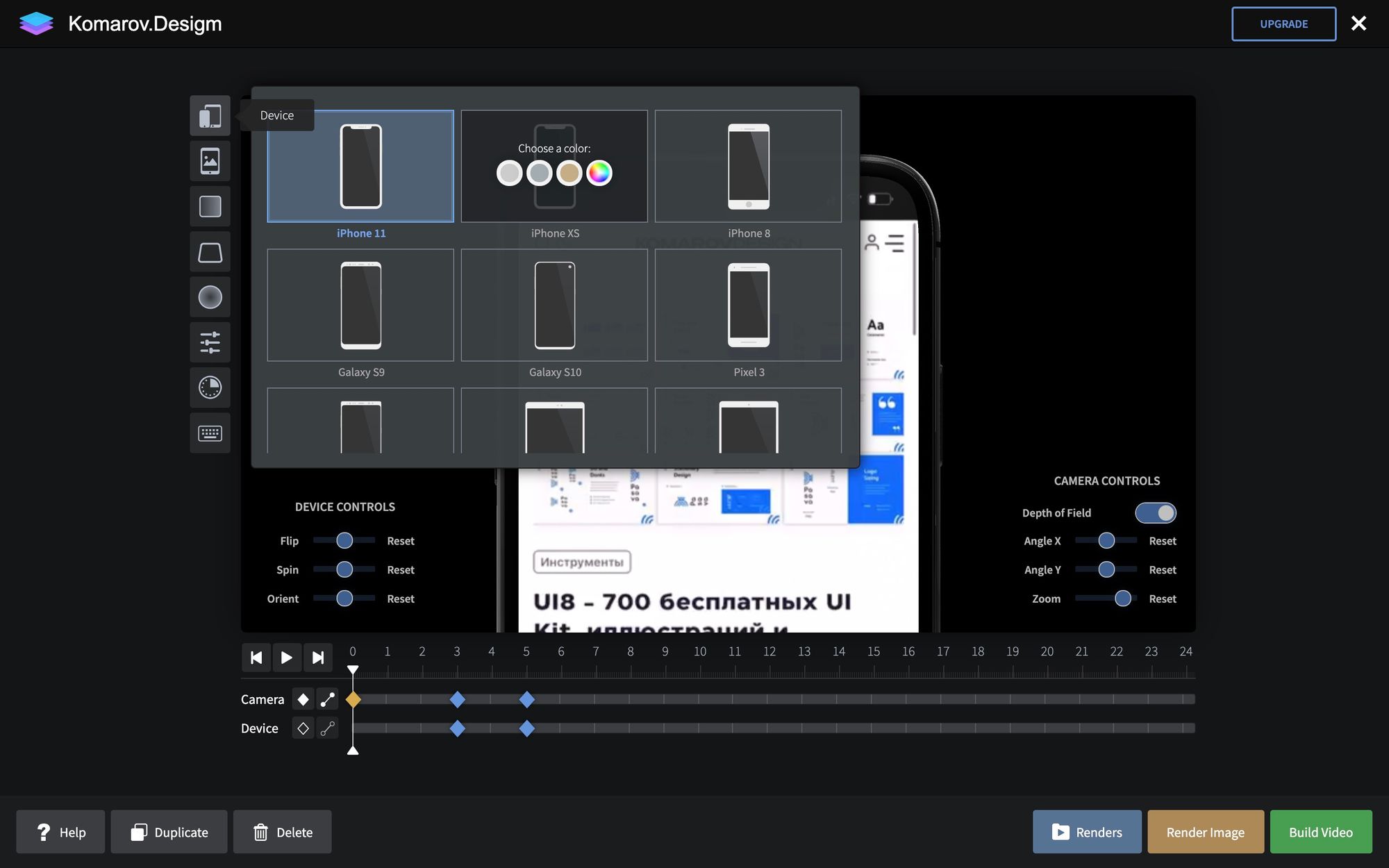Viewport: 1389px width, 868px height.
Task: Select the Galaxy S9 device thumbnail
Action: pos(360,305)
